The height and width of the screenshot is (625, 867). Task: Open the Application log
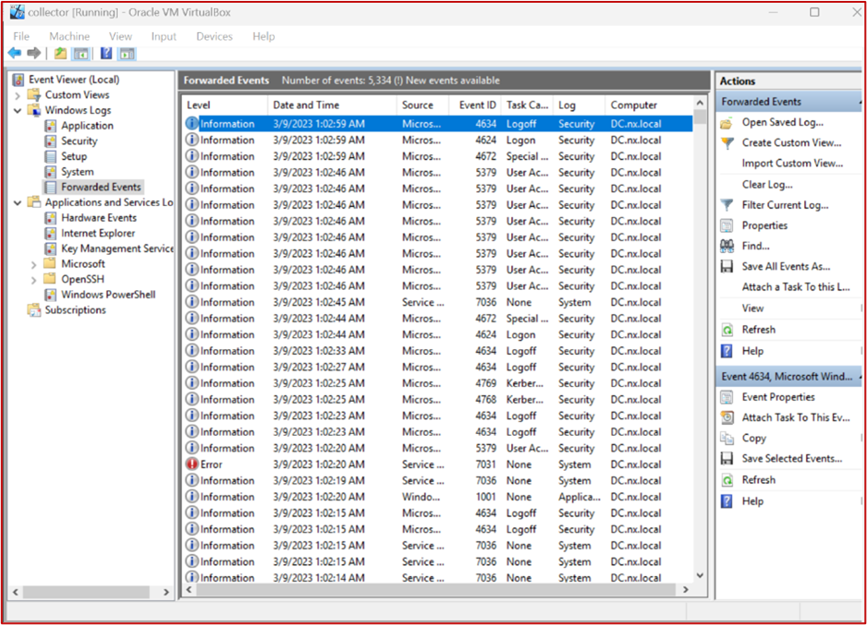click(x=87, y=126)
